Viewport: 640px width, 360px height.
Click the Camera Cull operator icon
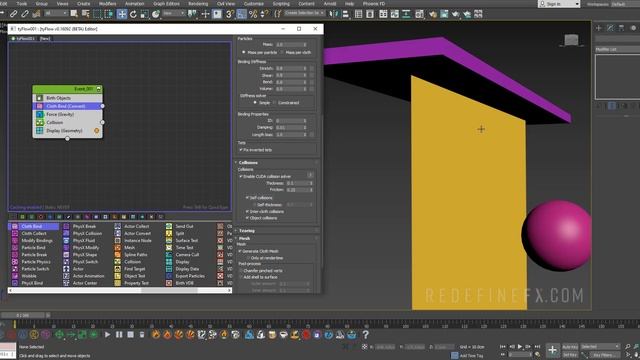[x=169, y=255]
